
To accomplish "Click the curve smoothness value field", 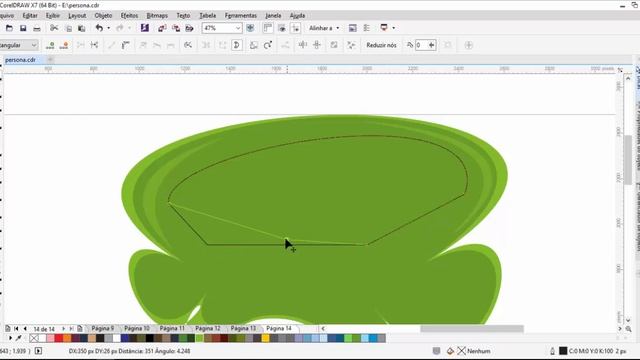I will [421, 45].
